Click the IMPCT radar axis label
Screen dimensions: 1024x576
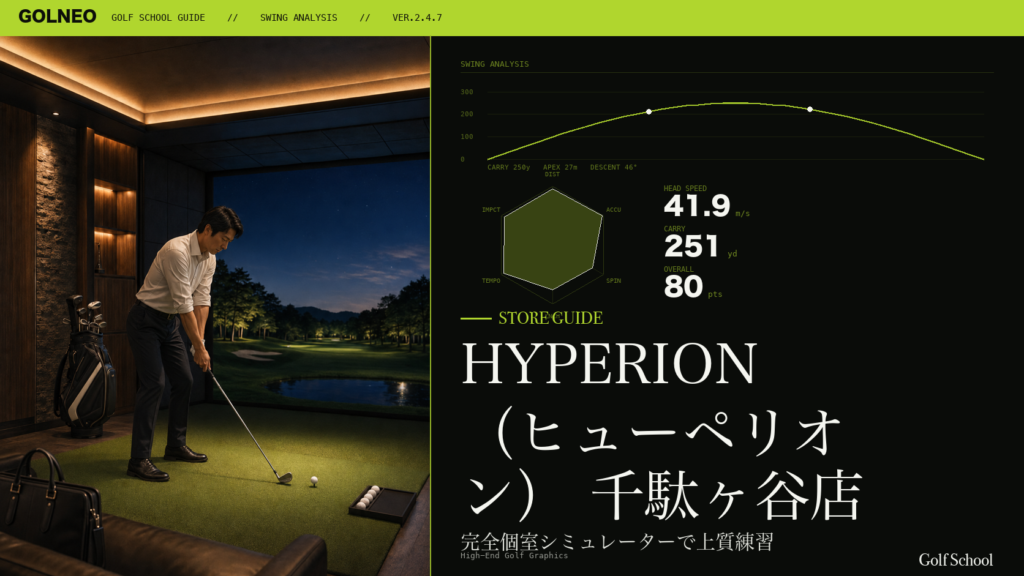pos(491,210)
